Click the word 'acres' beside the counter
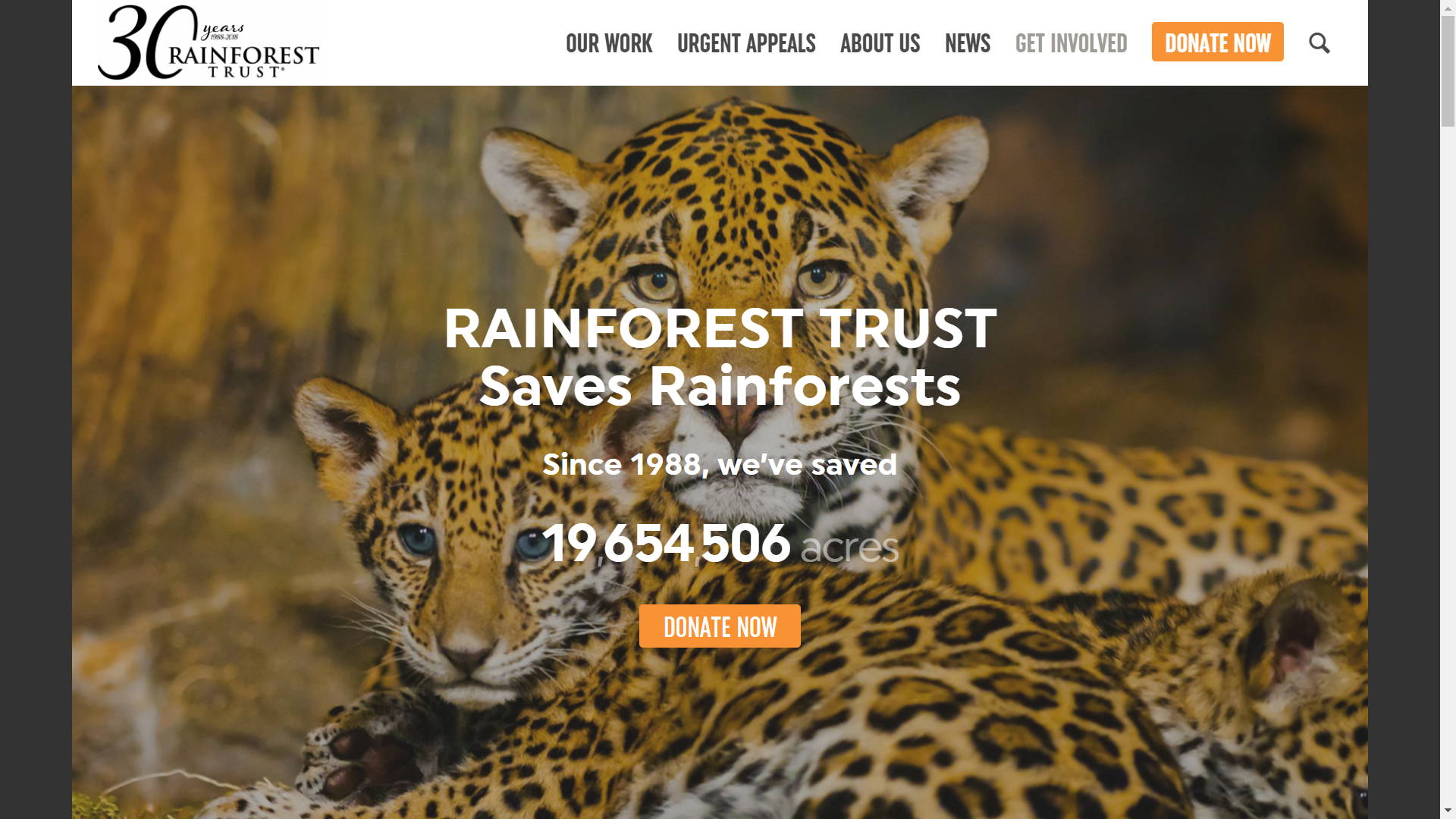This screenshot has height=819, width=1456. coord(849,548)
